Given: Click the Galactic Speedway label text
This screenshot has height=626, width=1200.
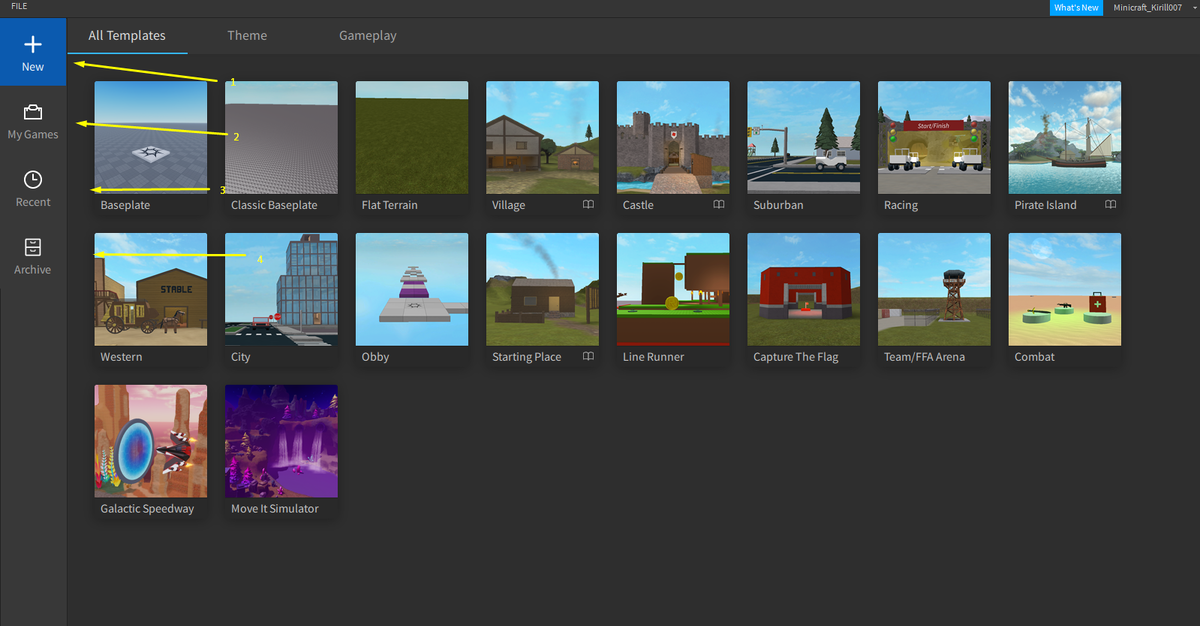Looking at the screenshot, I should pyautogui.click(x=148, y=509).
